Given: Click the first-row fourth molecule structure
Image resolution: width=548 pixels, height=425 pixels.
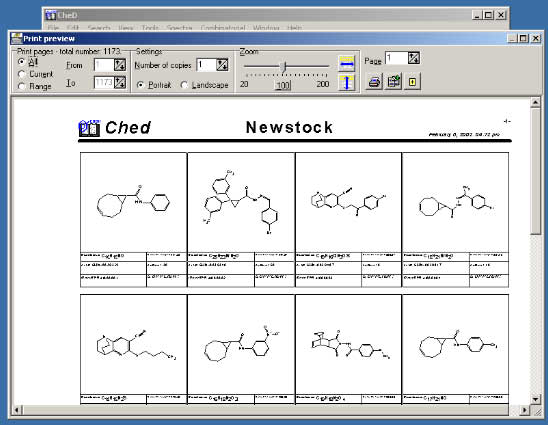Looking at the screenshot, I should click(456, 203).
